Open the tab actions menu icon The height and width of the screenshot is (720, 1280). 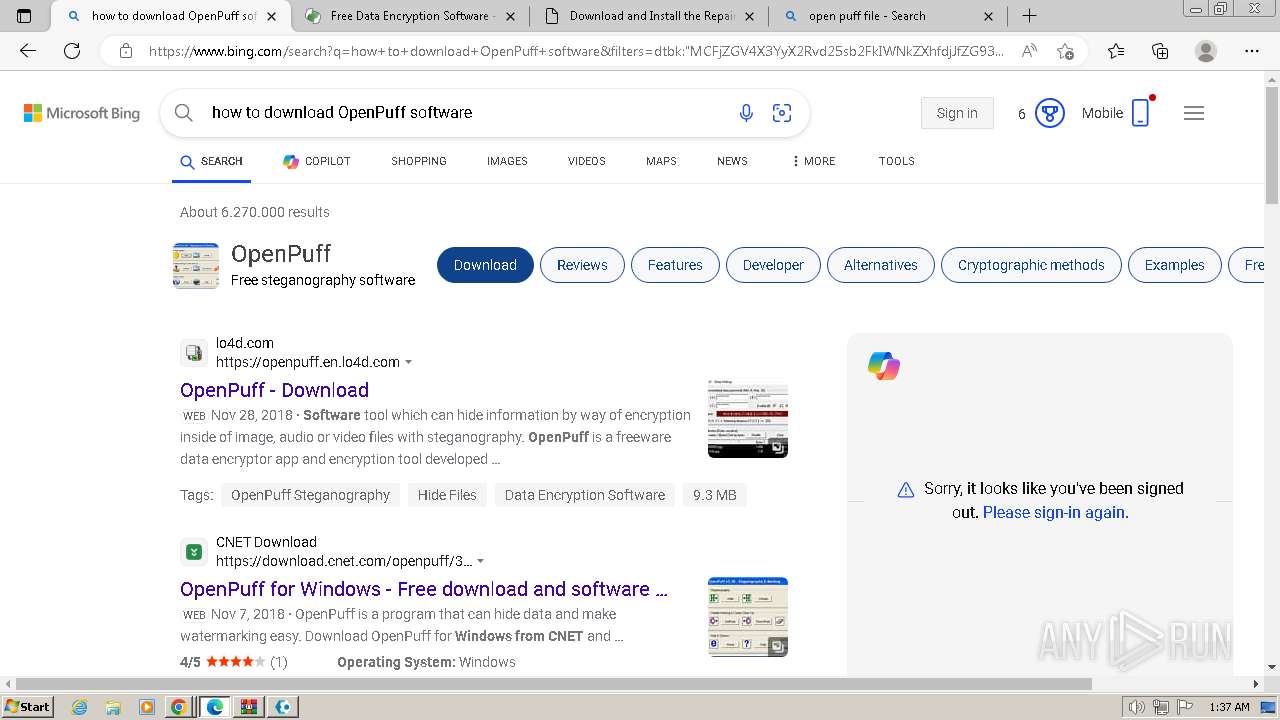[x=24, y=16]
